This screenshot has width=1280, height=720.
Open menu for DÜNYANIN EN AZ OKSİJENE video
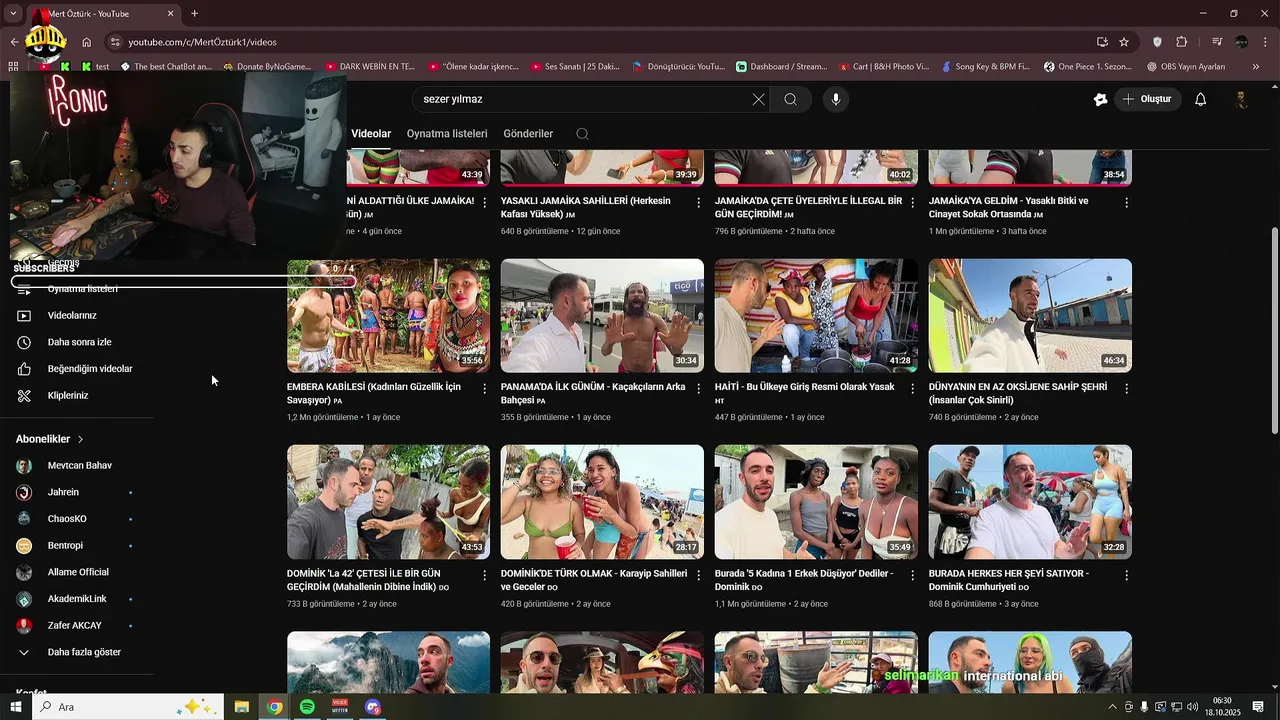(1126, 388)
